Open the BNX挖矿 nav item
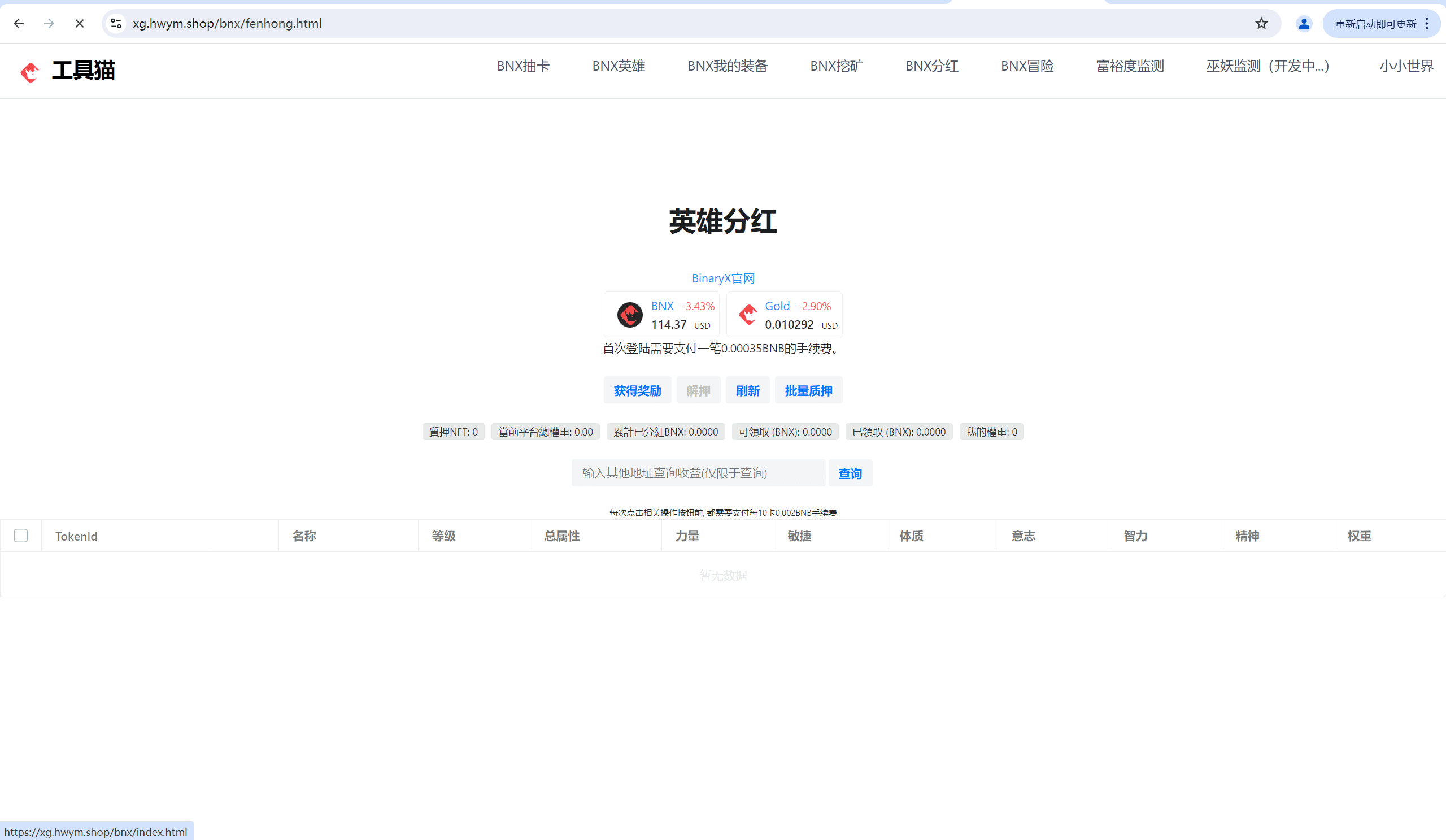 (x=836, y=67)
